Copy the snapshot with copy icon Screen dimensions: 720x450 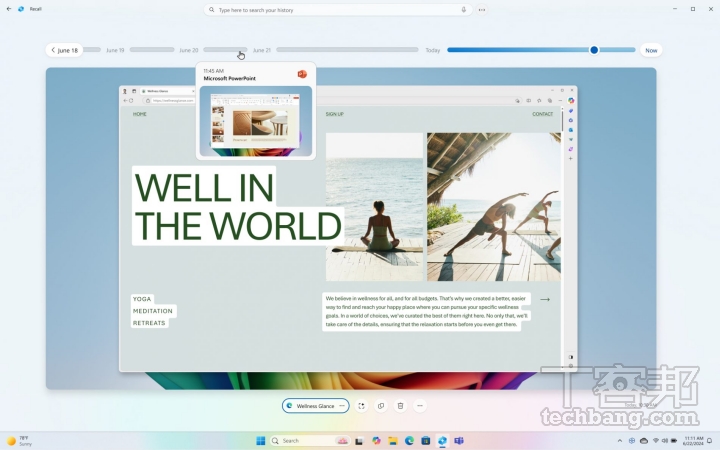[x=381, y=406]
